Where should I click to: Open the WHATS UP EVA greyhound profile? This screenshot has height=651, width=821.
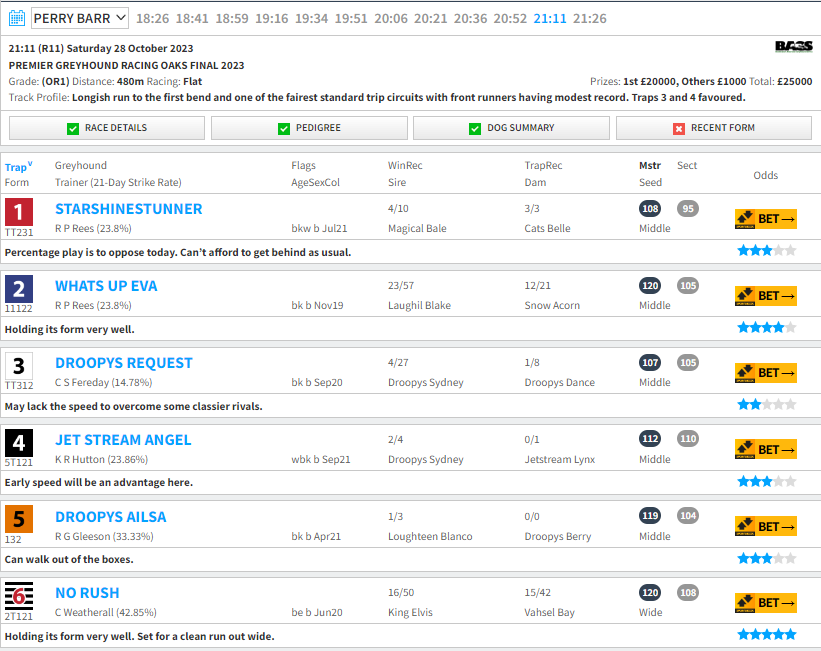pyautogui.click(x=106, y=286)
